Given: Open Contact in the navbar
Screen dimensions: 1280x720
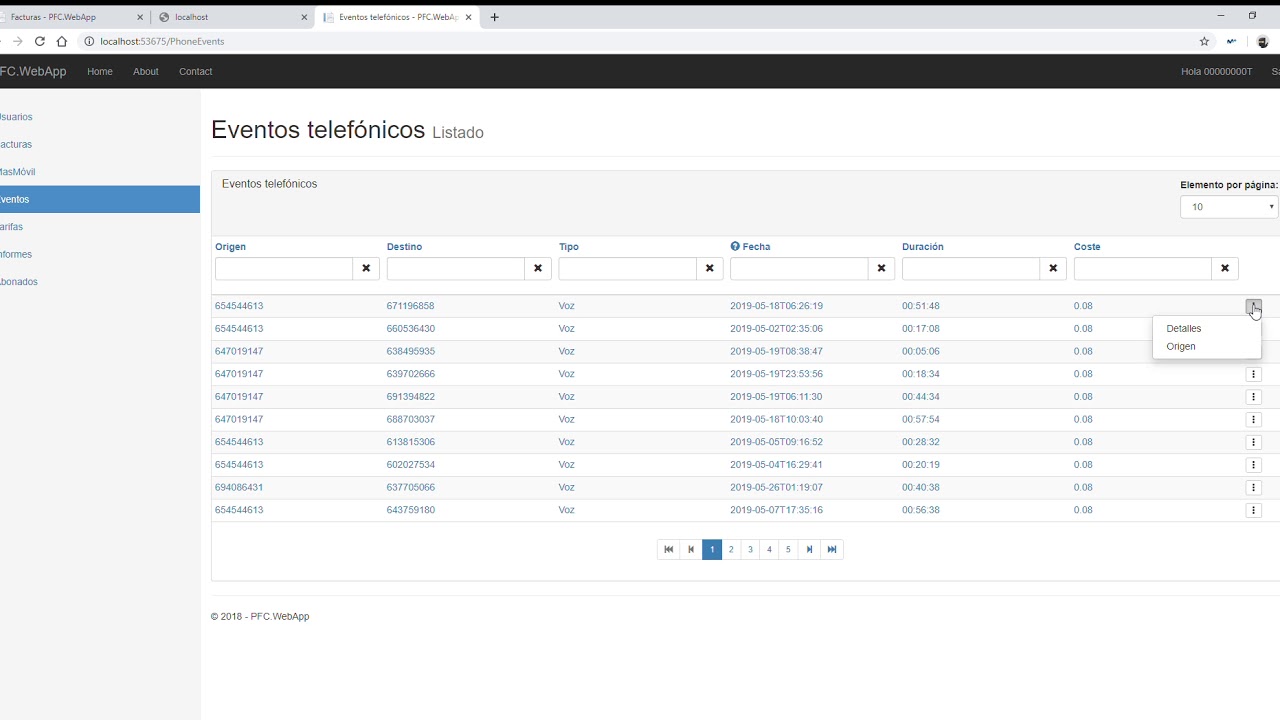Looking at the screenshot, I should click(195, 71).
